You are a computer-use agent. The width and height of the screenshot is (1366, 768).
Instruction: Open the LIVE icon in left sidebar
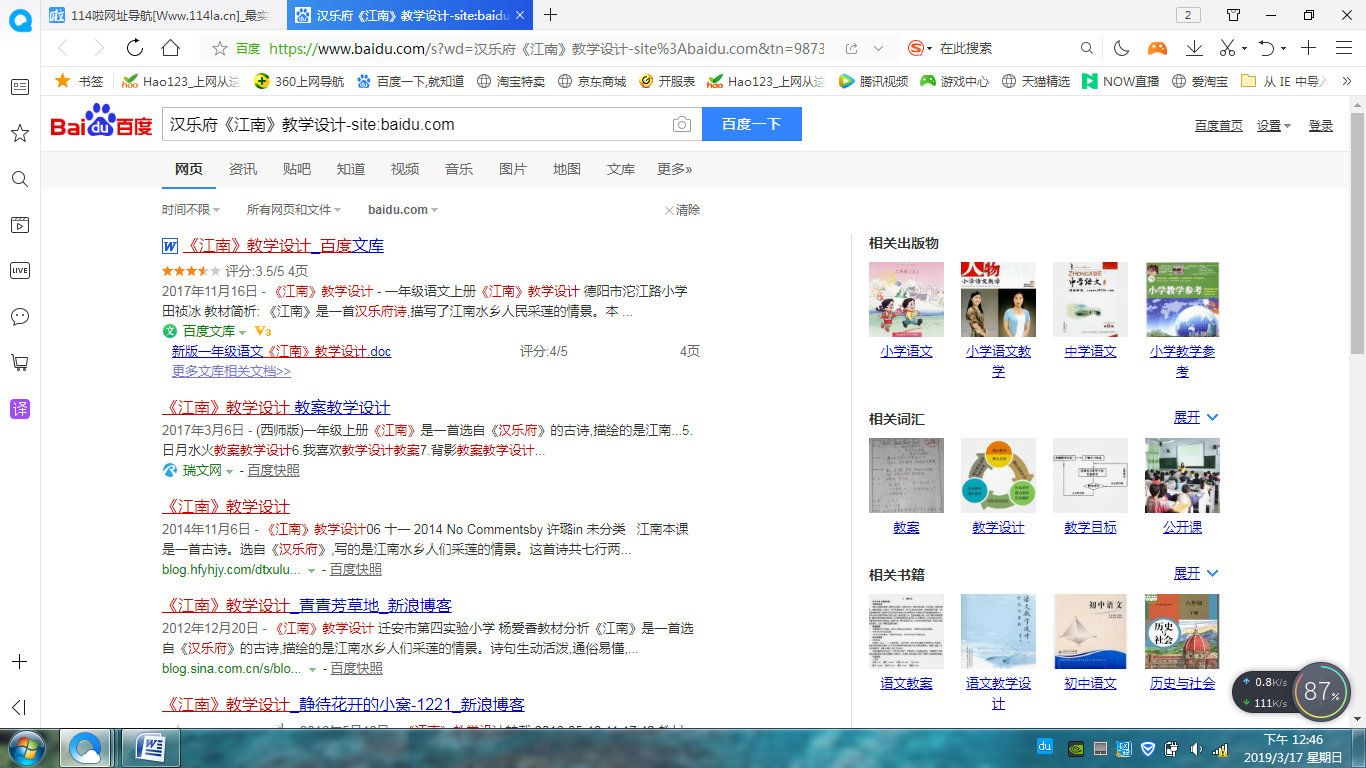tap(19, 271)
